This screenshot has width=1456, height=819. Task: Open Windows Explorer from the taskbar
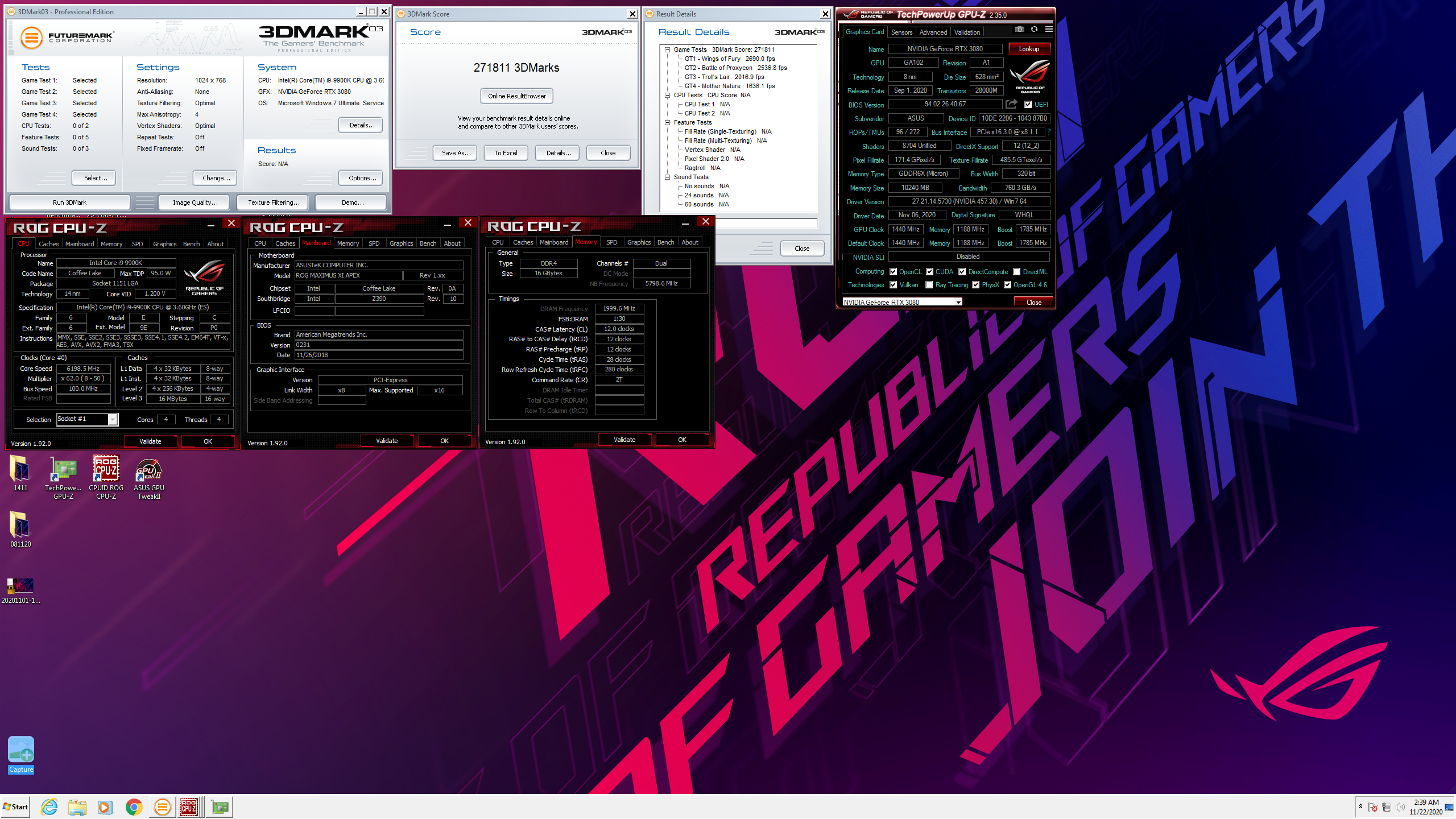77,806
